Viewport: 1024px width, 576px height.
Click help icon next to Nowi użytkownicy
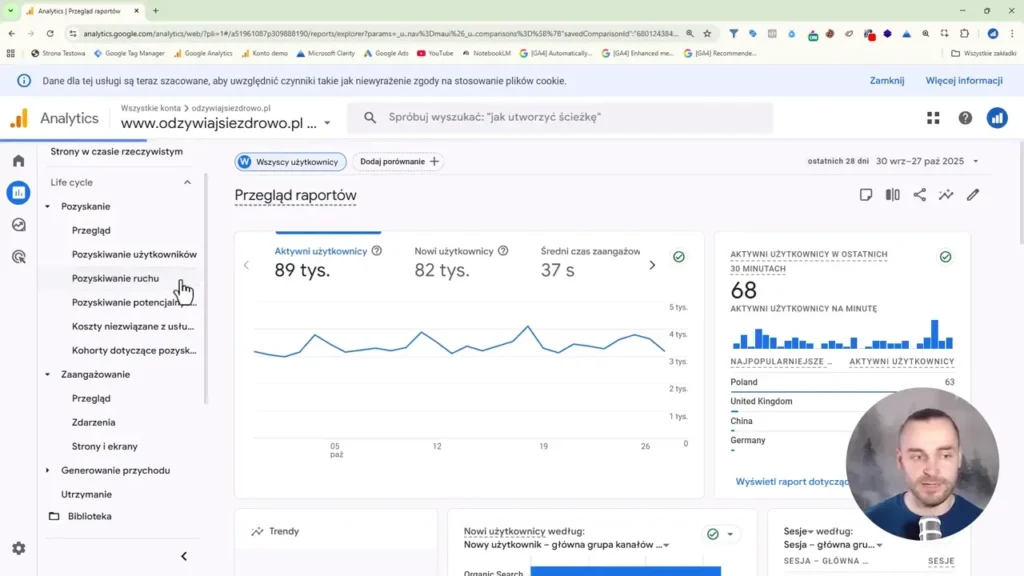[x=503, y=251]
